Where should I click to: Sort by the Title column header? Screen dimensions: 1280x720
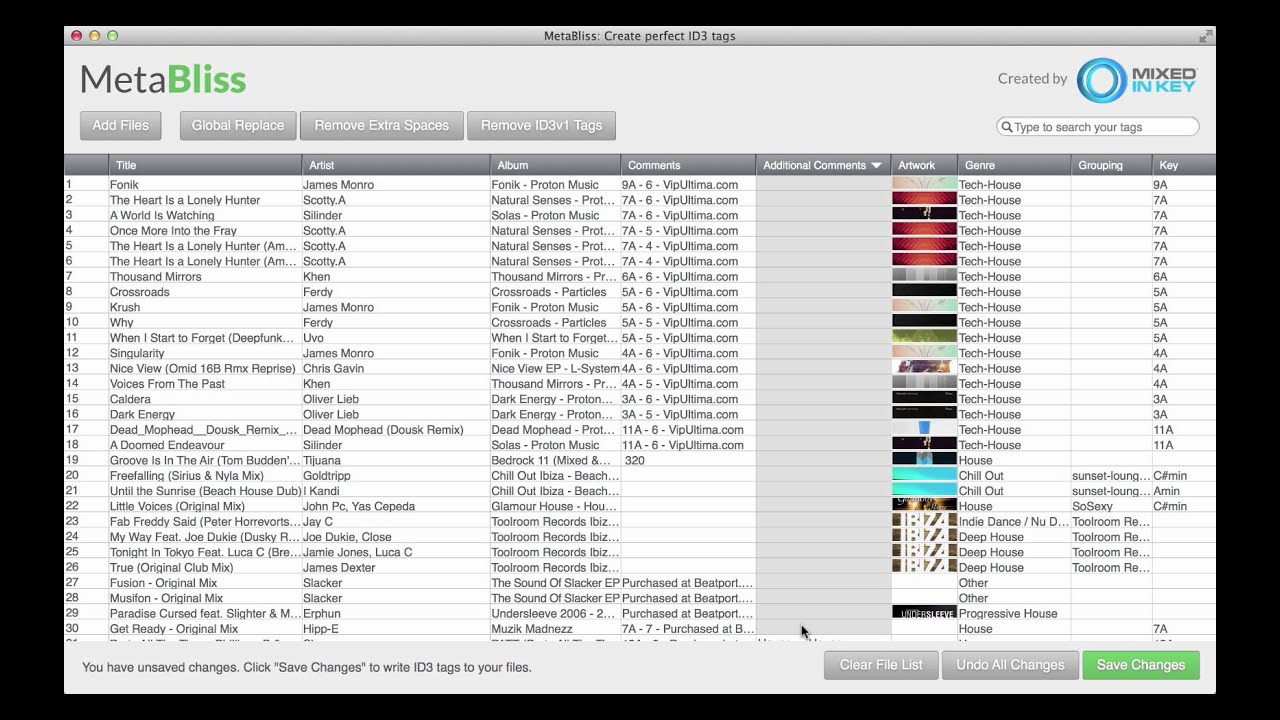tap(205, 165)
